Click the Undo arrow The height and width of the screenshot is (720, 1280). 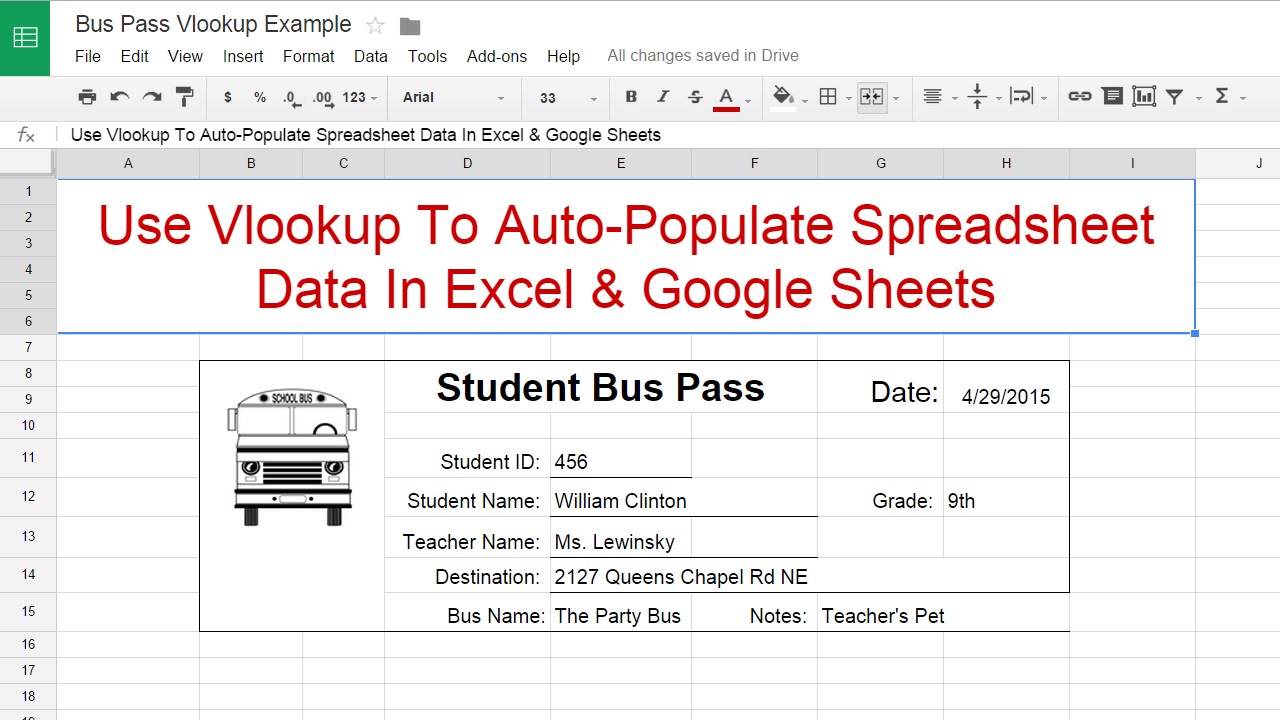tap(120, 97)
